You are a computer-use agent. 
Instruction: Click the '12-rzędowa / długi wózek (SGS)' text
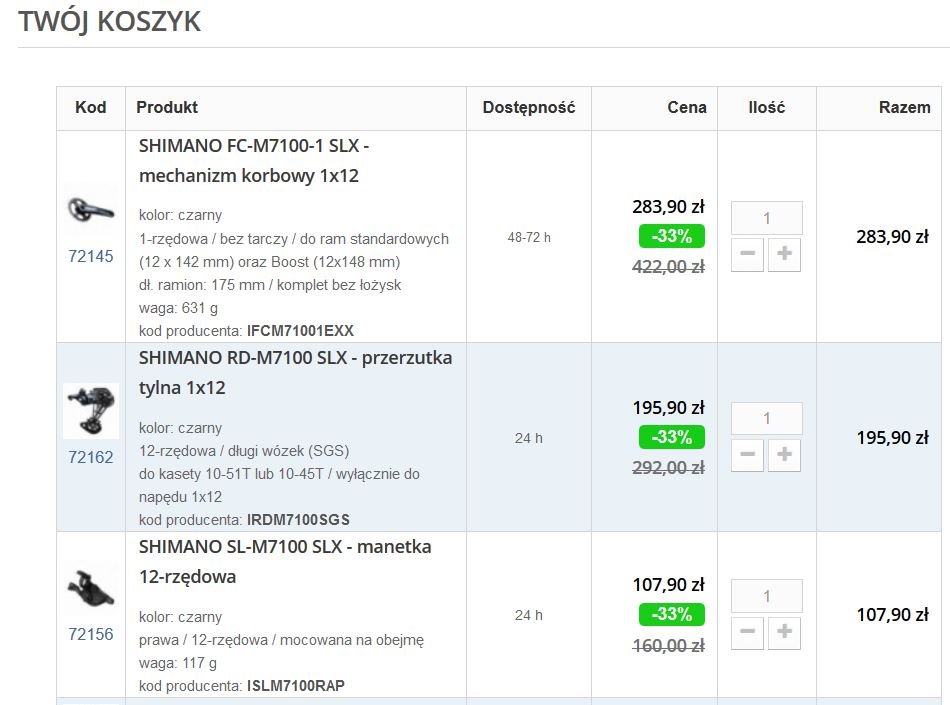[x=244, y=451]
